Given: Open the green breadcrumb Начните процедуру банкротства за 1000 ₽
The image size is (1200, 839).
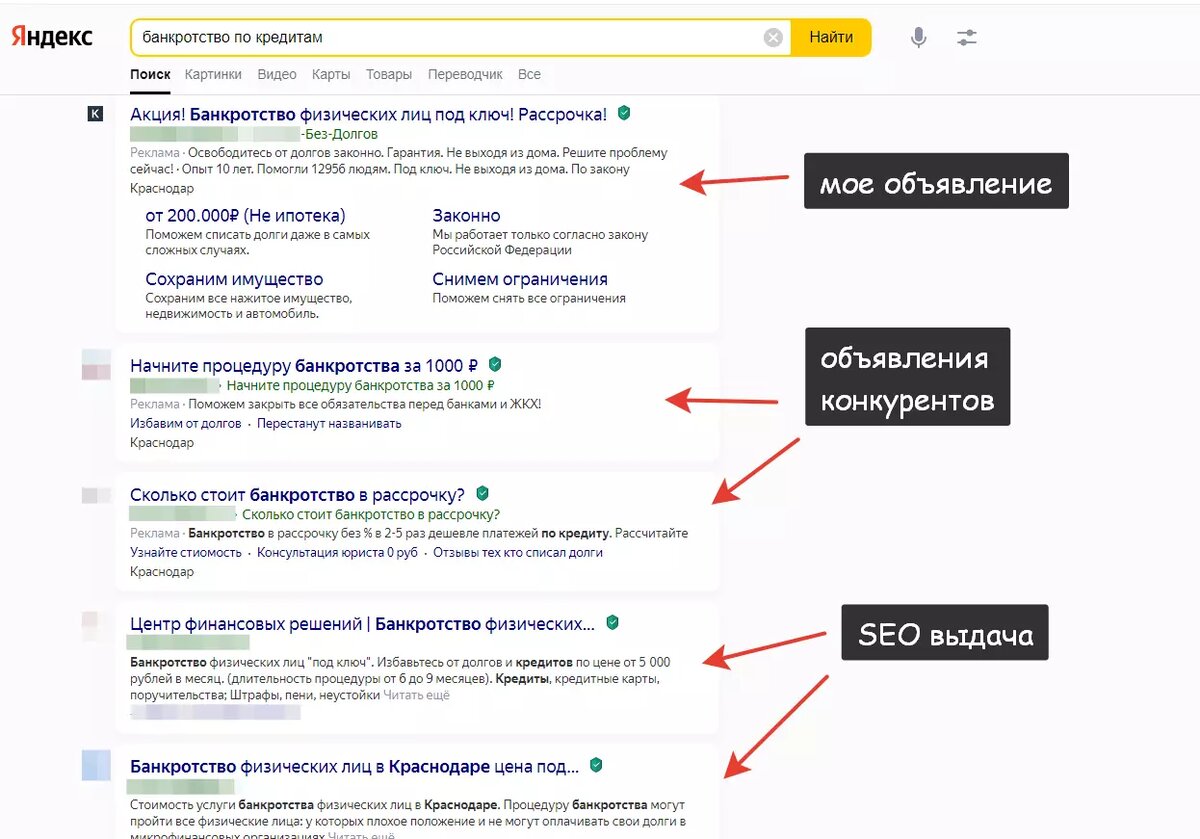Looking at the screenshot, I should pos(361,385).
